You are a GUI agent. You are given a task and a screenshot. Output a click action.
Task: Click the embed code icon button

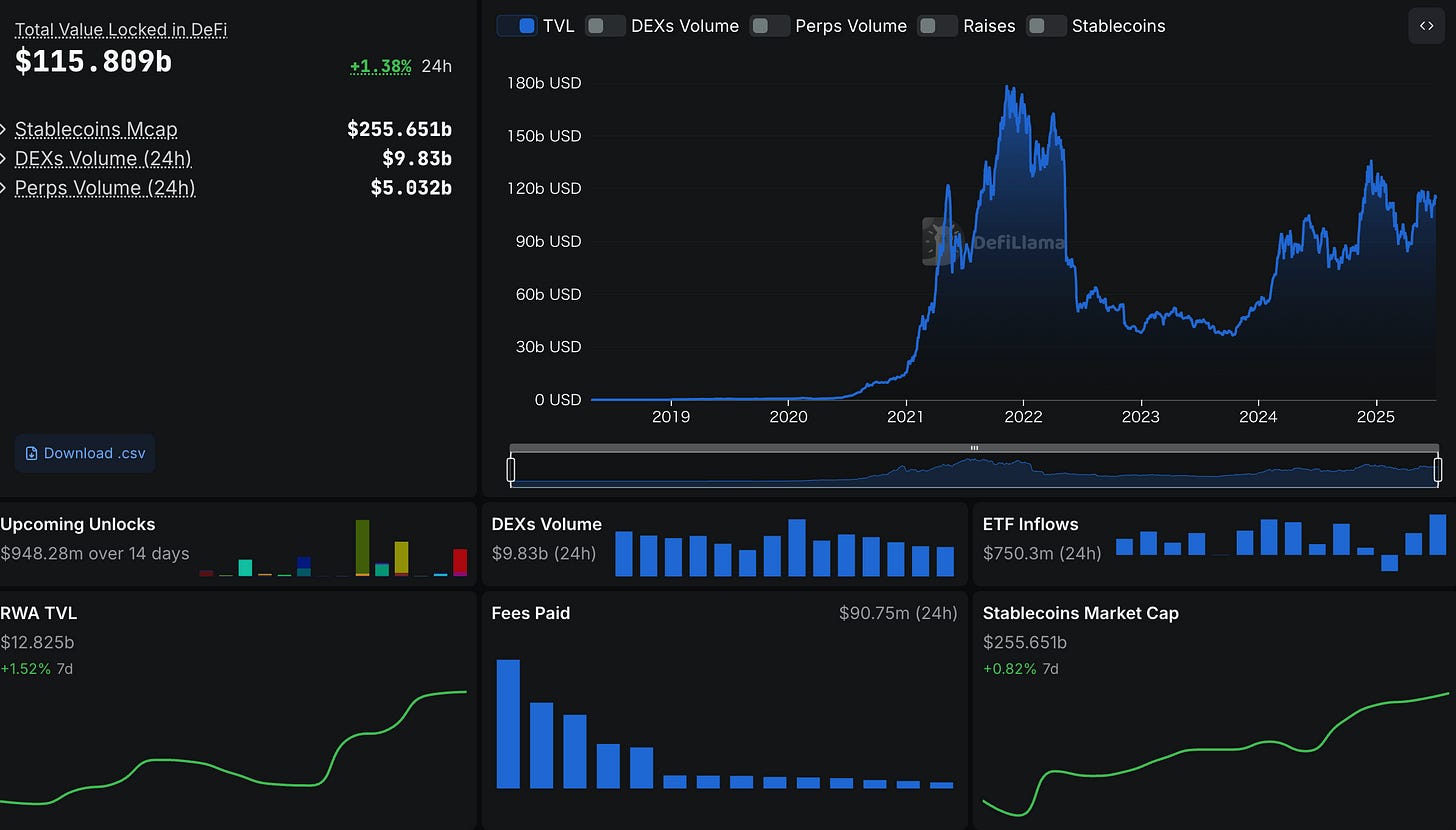(x=1427, y=26)
